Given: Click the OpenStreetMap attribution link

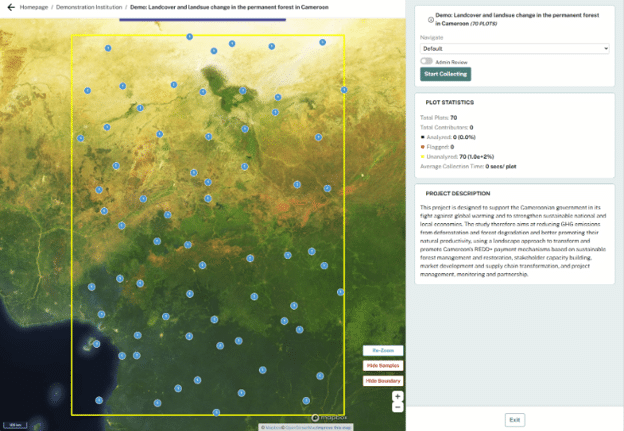Looking at the screenshot, I should pos(300,428).
